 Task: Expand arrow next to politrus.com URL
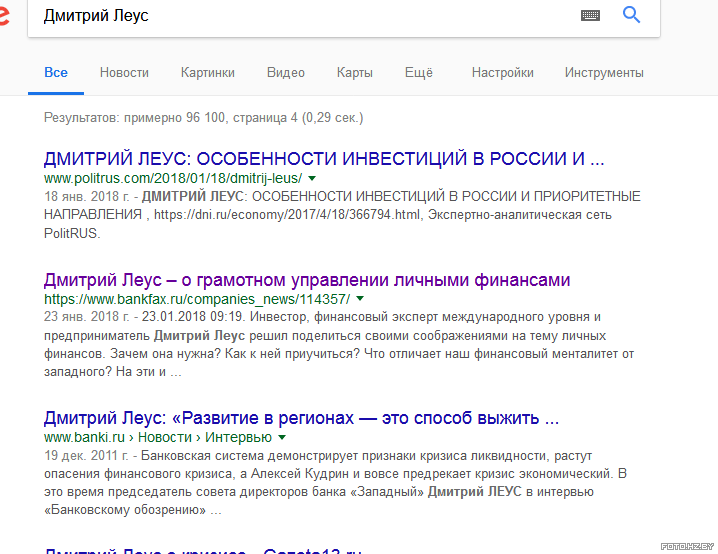312,178
